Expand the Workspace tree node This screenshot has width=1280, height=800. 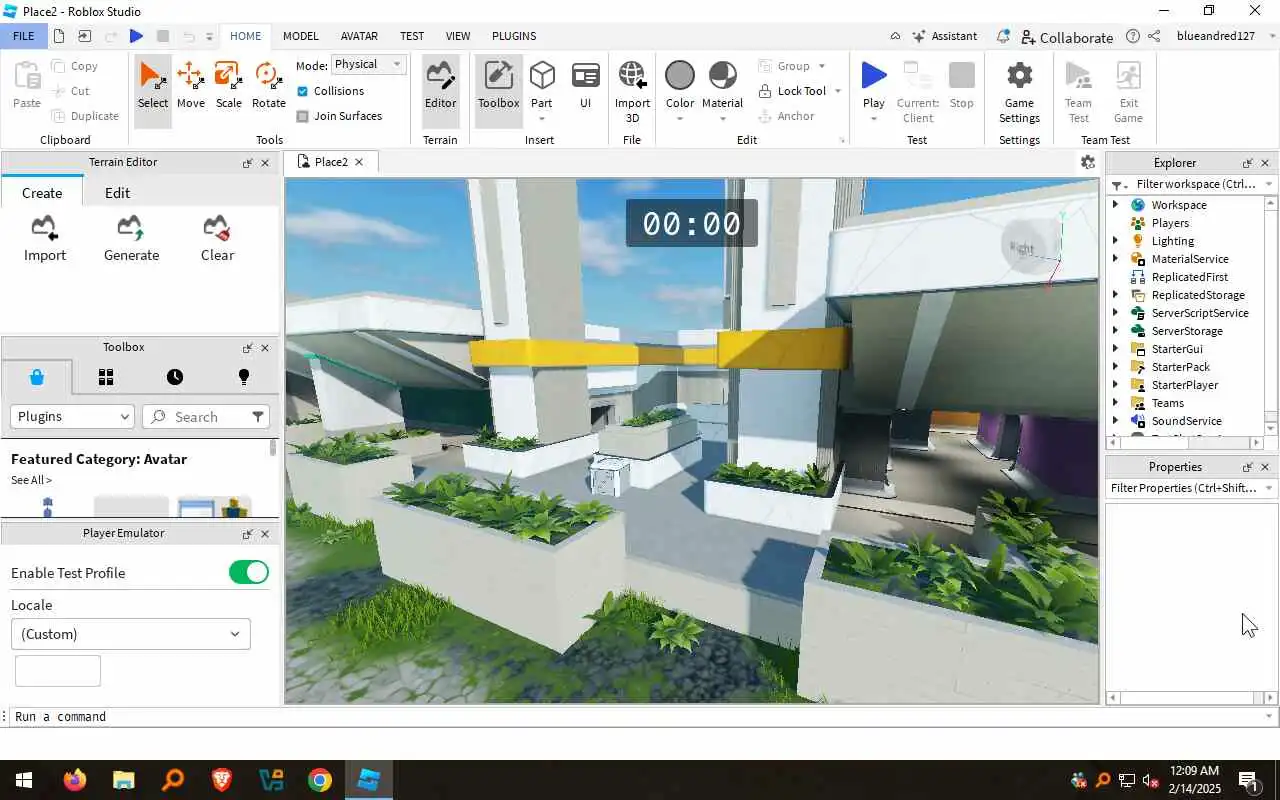coord(1115,205)
